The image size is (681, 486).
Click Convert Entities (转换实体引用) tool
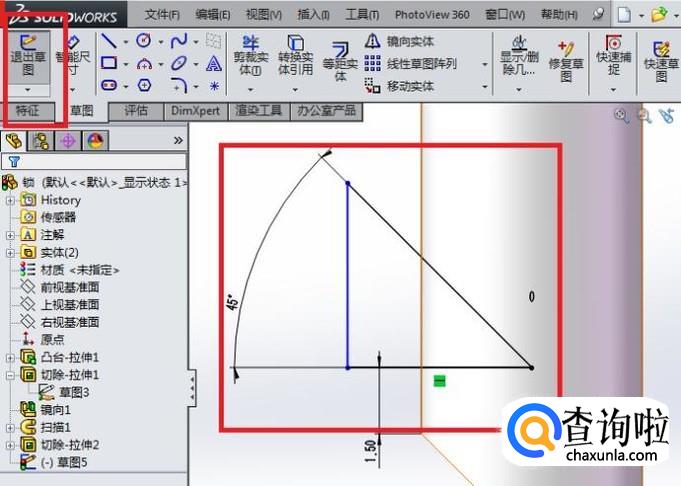(295, 56)
